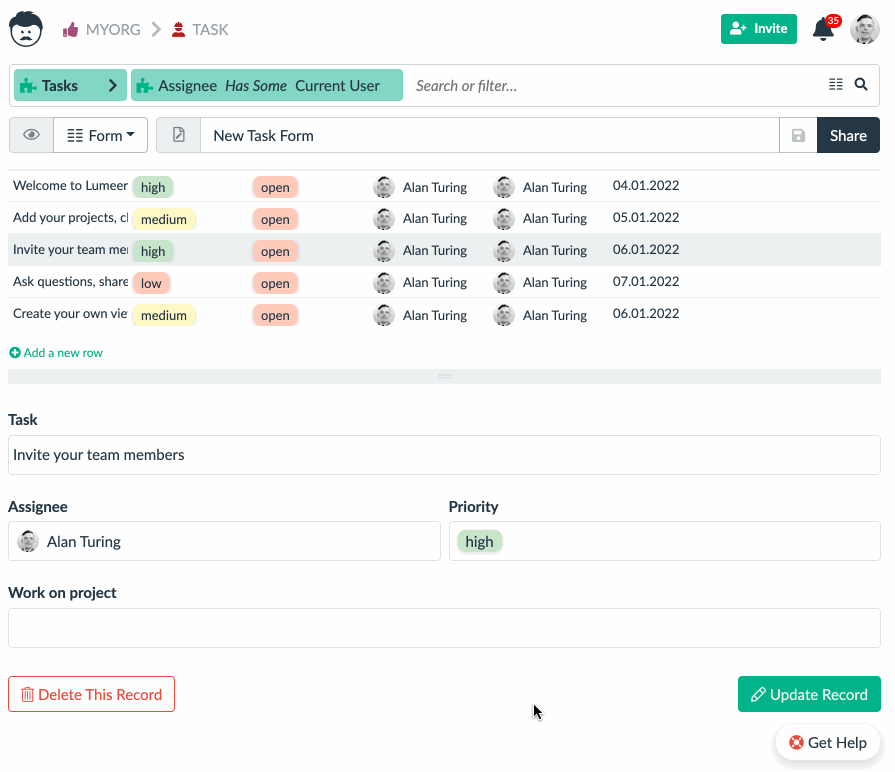Open the Get Help widget

click(x=828, y=742)
